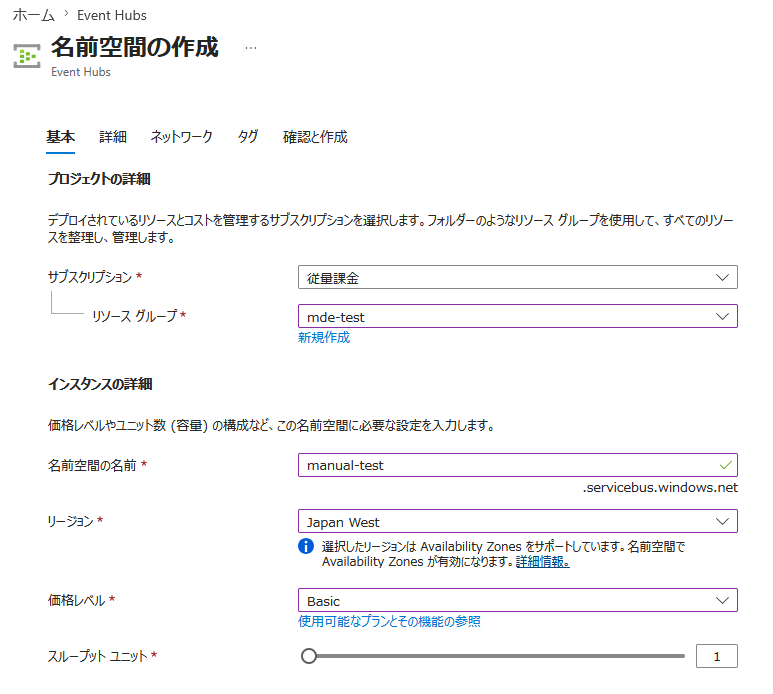The width and height of the screenshot is (773, 694).
Task: Expand the リソース グループ dropdown mde-test
Action: pos(518,316)
